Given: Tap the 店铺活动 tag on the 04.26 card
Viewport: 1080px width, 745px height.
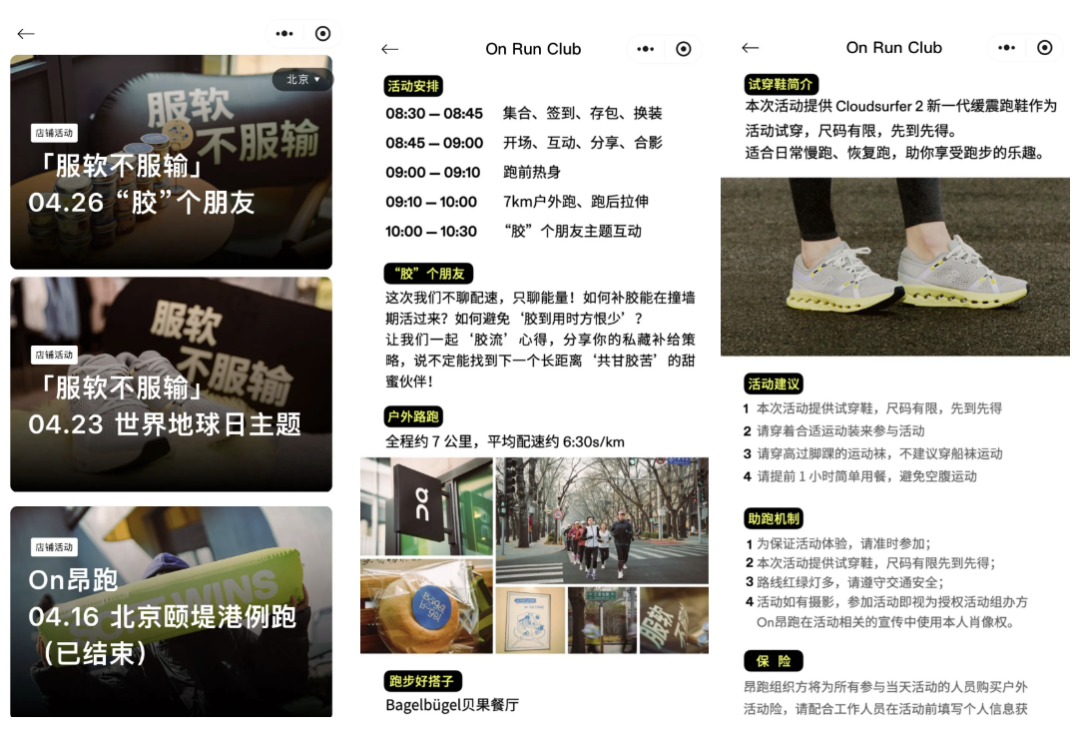Looking at the screenshot, I should [54, 133].
